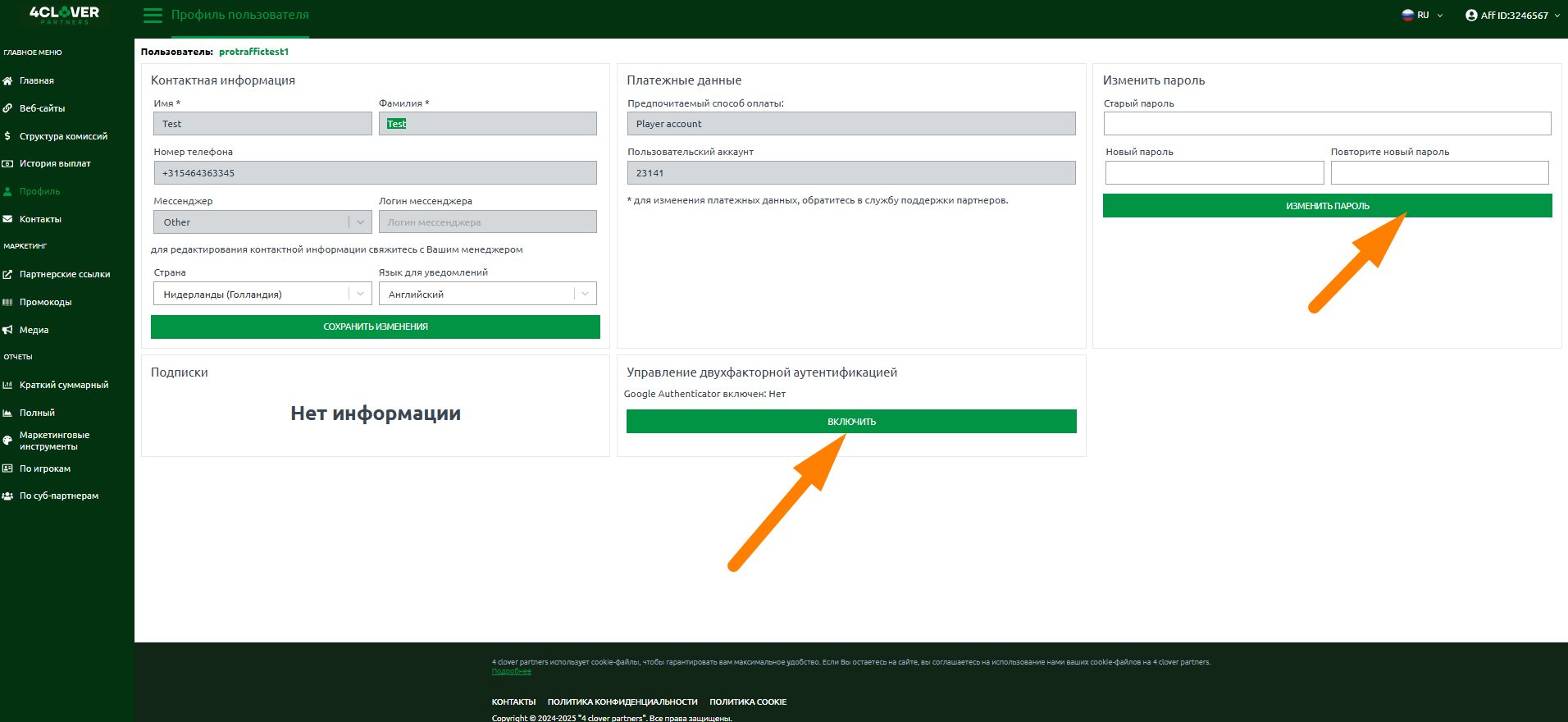Viewport: 1568px width, 722px height.
Task: Click the Новый пароль input field
Action: click(x=1215, y=172)
